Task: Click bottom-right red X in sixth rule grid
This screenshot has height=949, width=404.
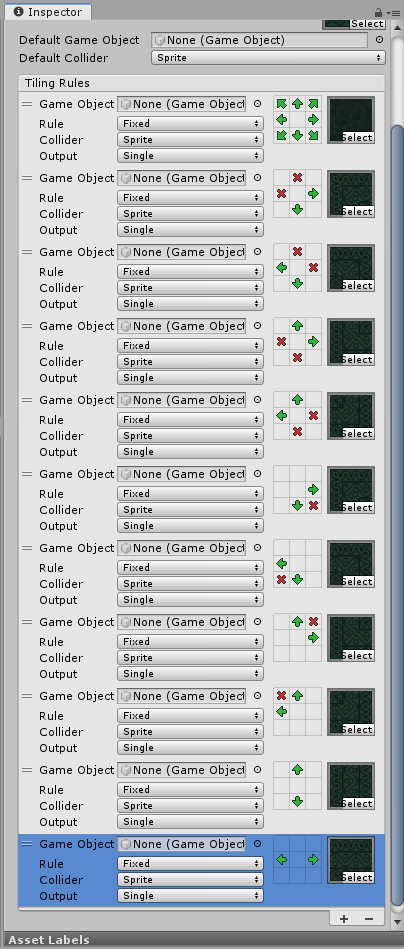Action: coord(313,505)
